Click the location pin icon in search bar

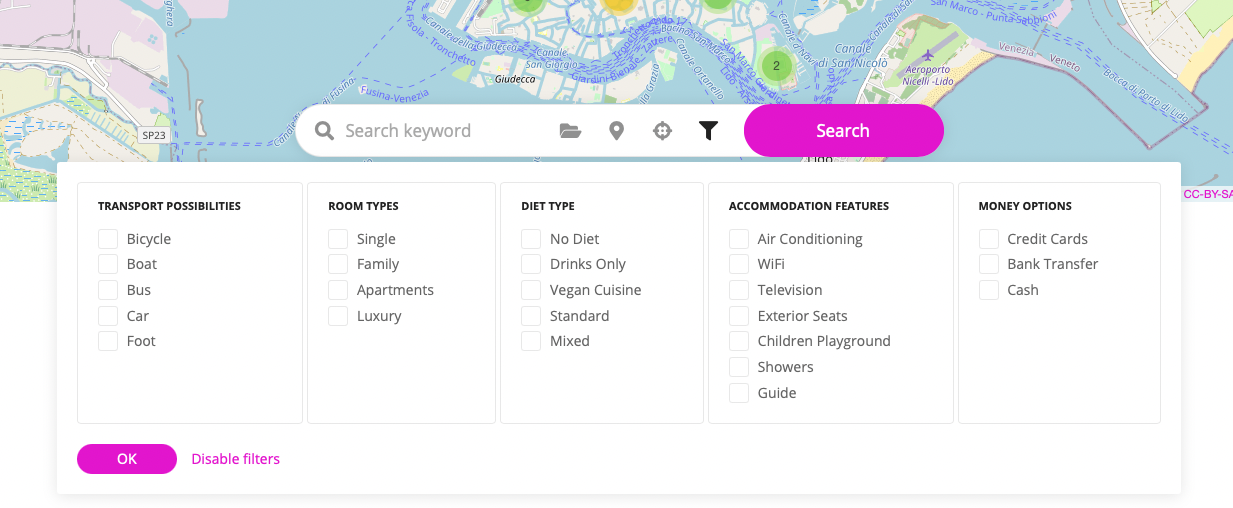click(616, 131)
